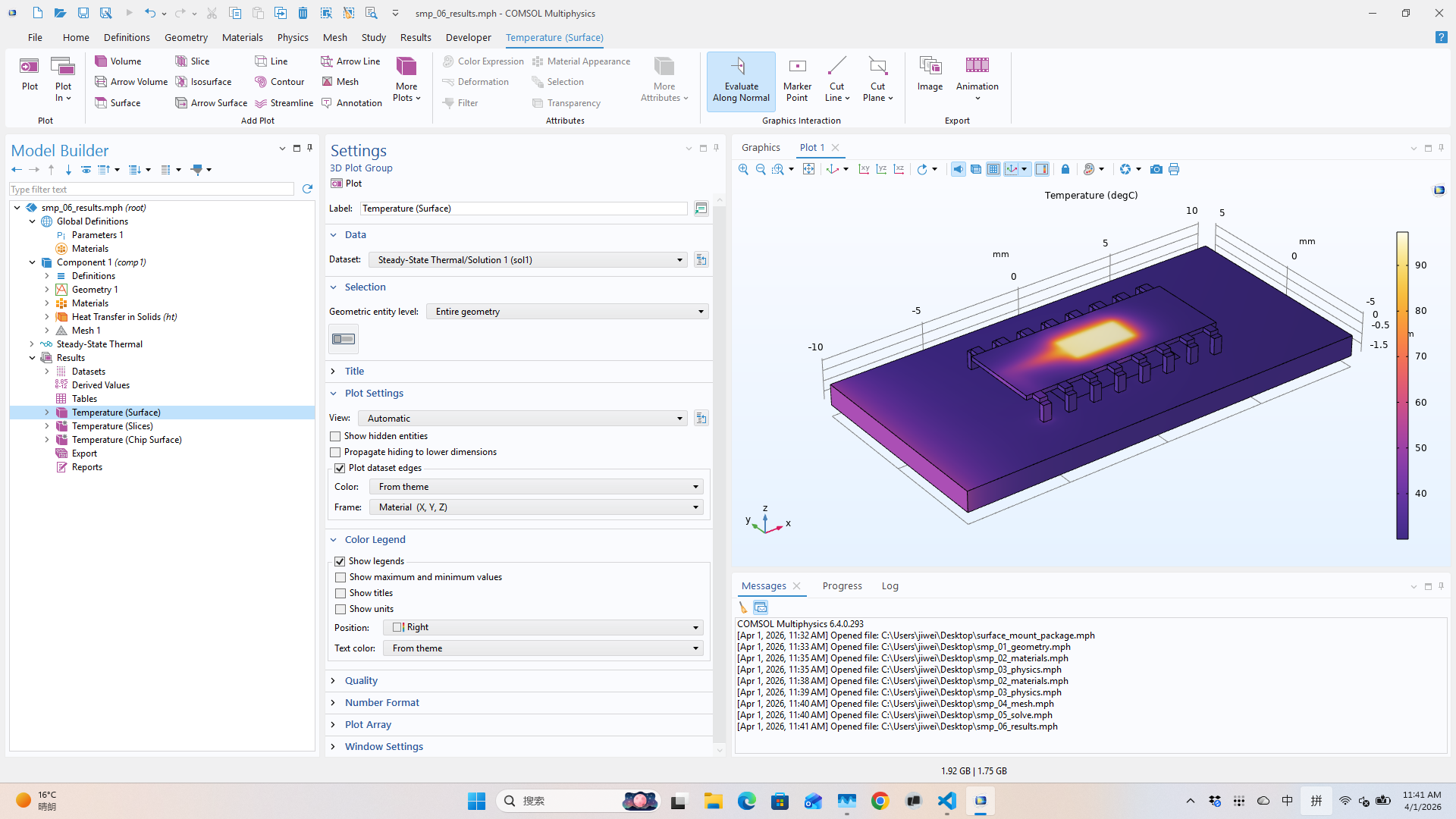Screen dimensions: 1456x819
Task: Expand the Quality section
Action: [x=362, y=680]
